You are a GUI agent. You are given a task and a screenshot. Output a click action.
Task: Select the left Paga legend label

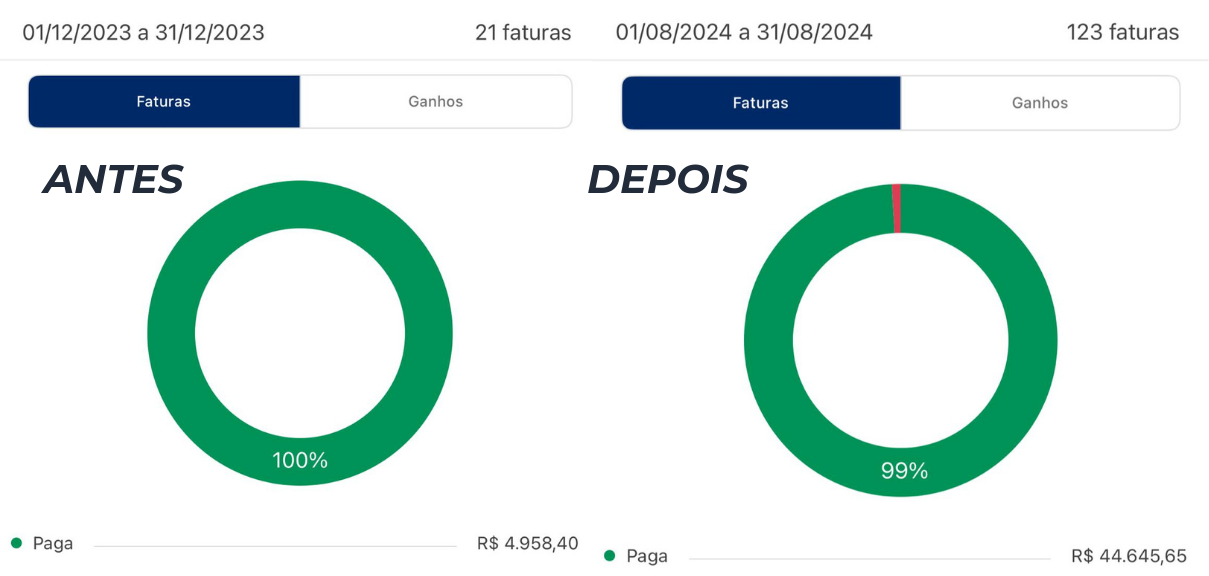pyautogui.click(x=53, y=544)
